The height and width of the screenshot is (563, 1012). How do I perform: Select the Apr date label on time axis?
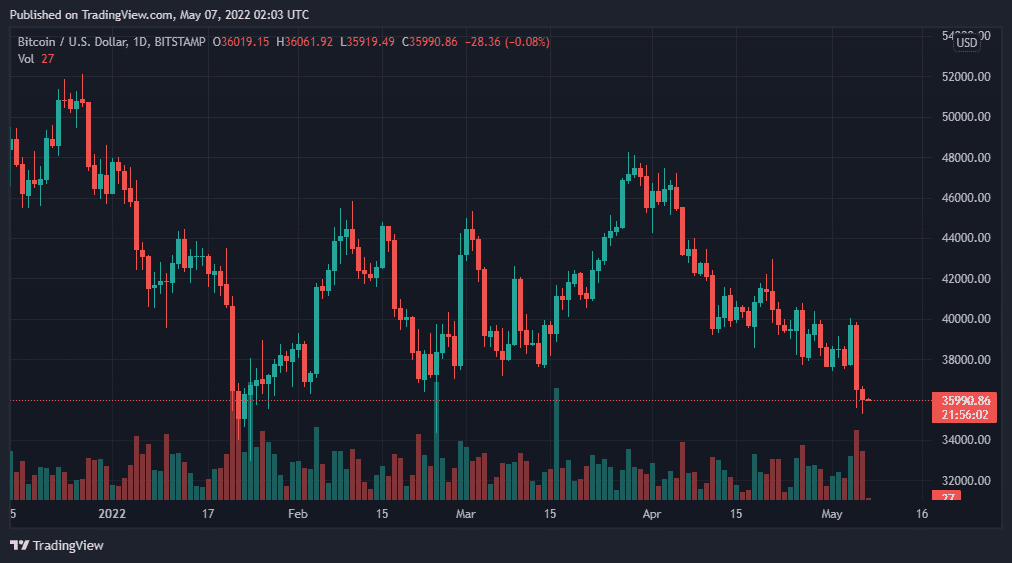pyautogui.click(x=652, y=514)
